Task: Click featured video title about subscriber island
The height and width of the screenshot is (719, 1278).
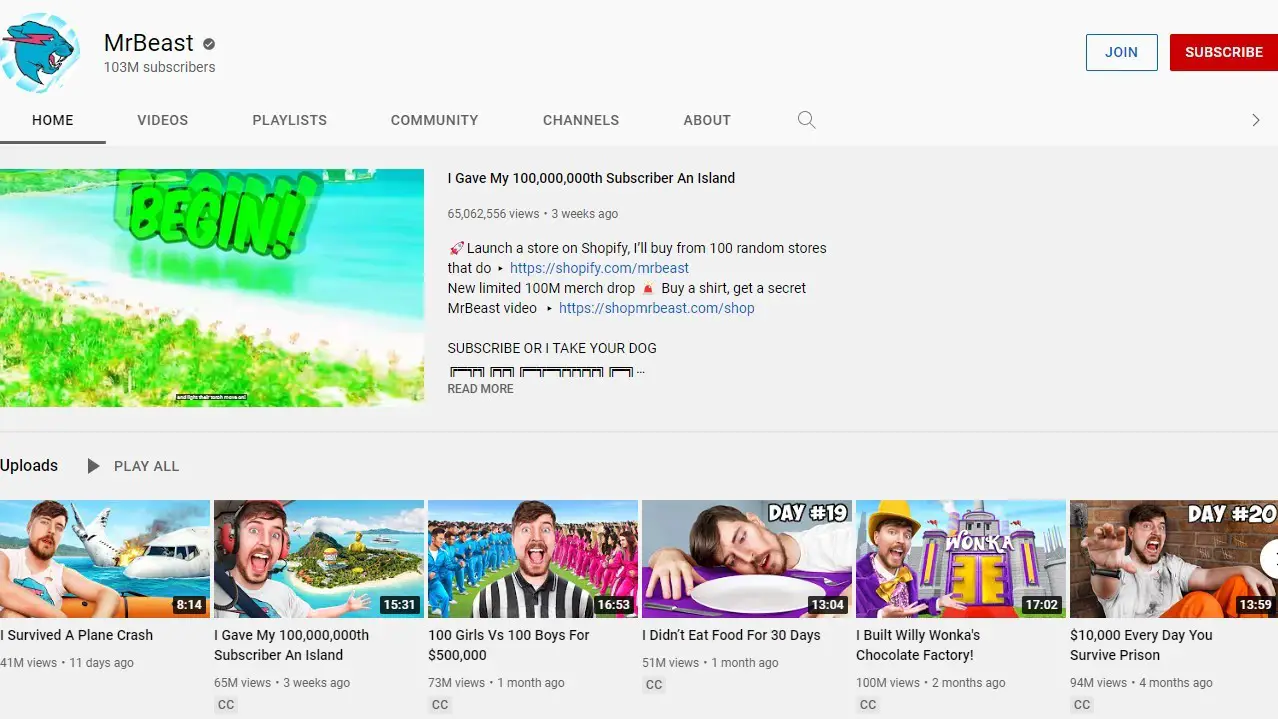Action: click(591, 178)
